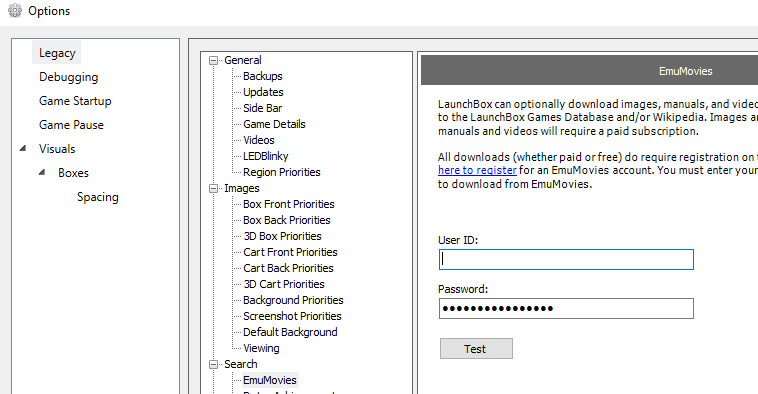
Task: Click the Test button
Action: tap(476, 349)
